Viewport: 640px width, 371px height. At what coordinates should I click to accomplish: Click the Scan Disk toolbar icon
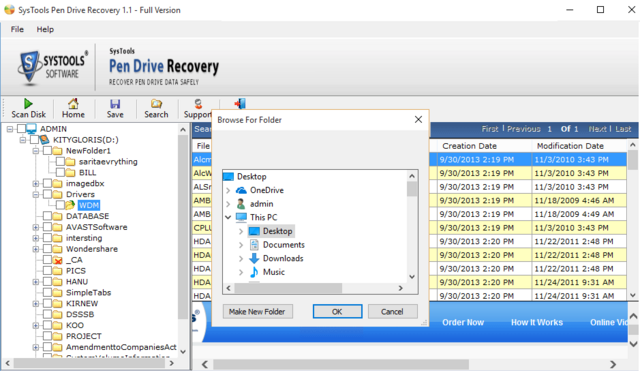point(28,104)
